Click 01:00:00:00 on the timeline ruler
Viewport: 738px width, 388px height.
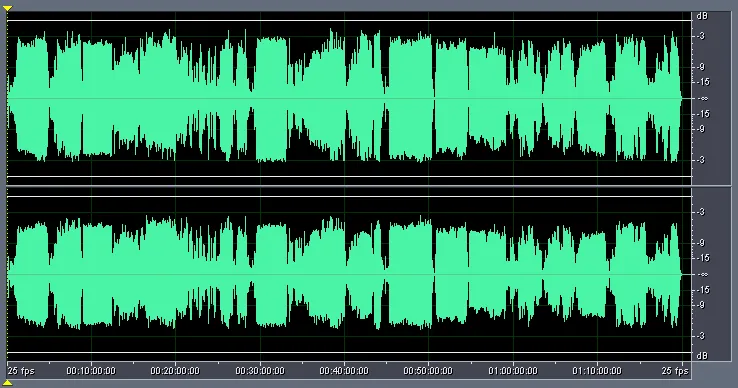(x=513, y=371)
